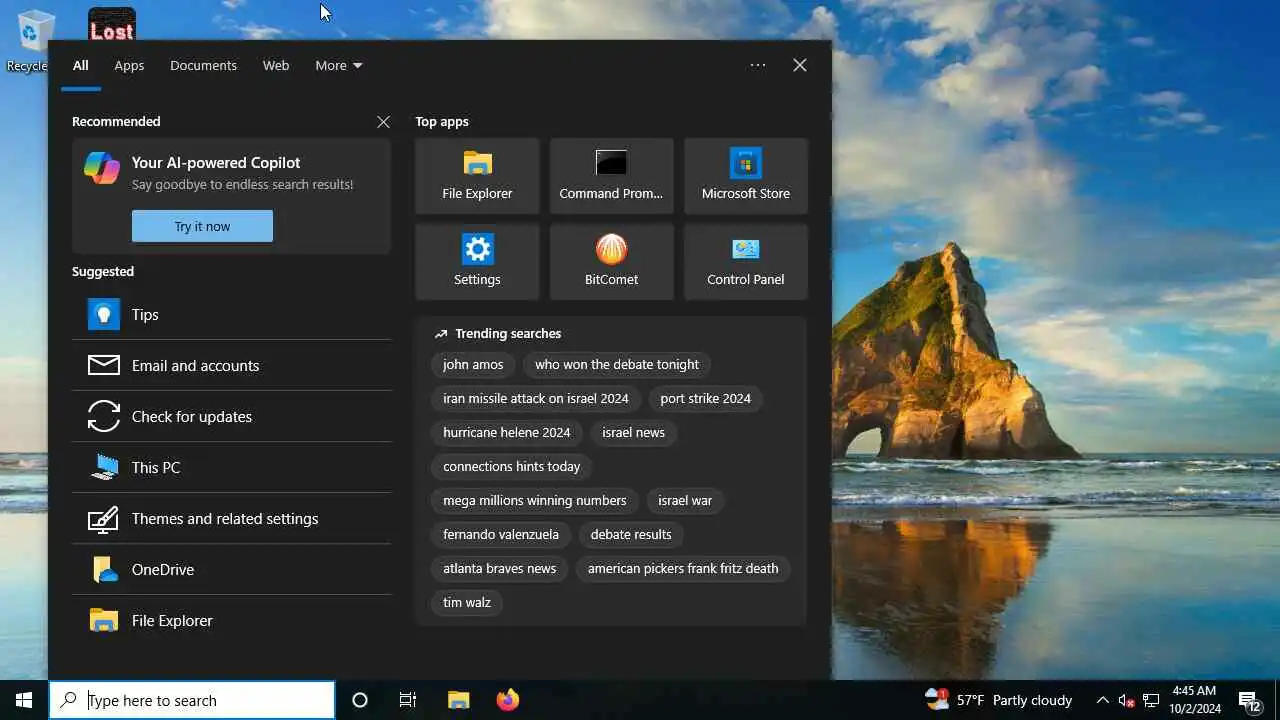Click the Copilot logo icon
This screenshot has width=1280, height=720.
point(102,168)
